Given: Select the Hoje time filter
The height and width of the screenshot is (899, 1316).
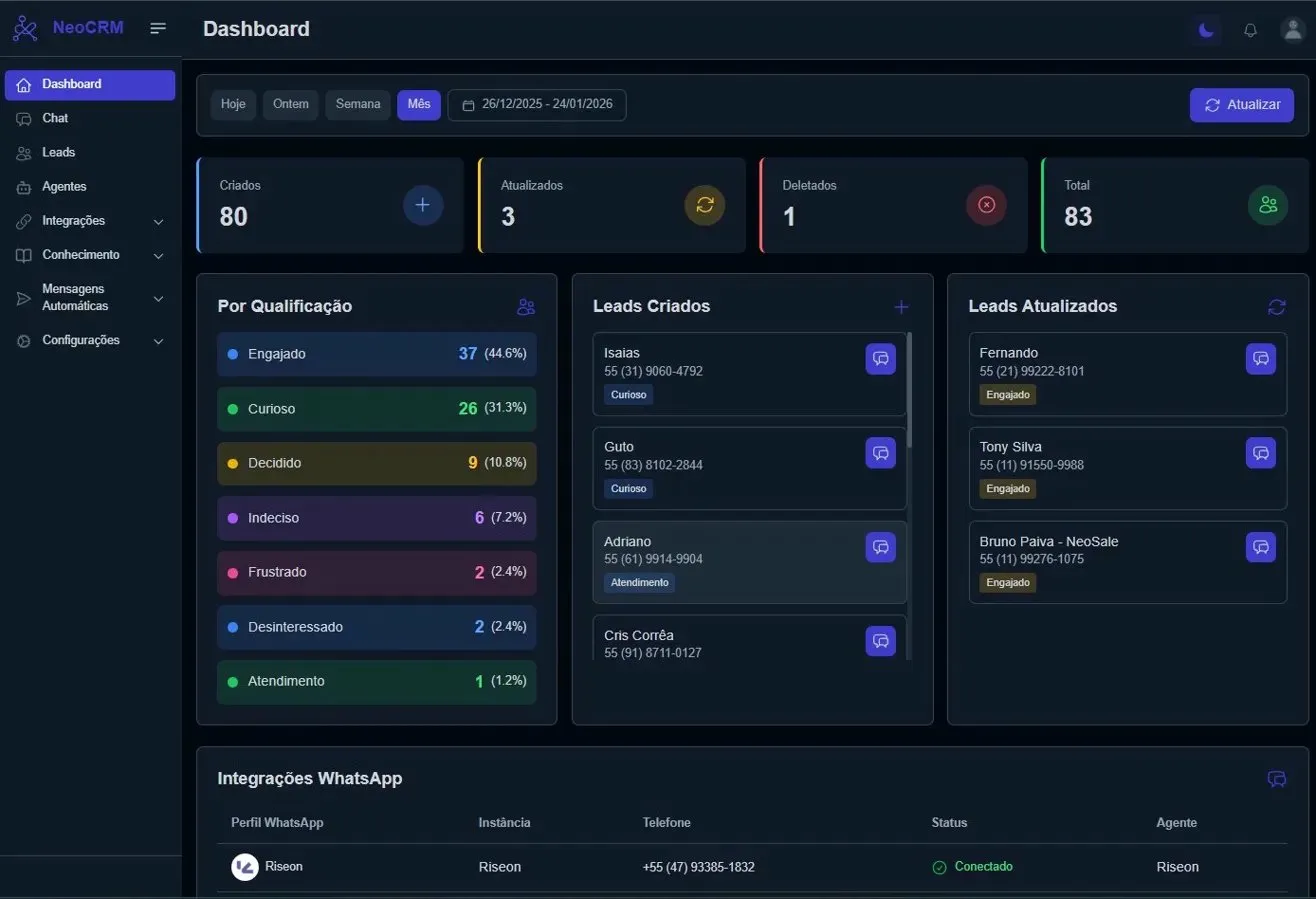Looking at the screenshot, I should click(x=233, y=104).
